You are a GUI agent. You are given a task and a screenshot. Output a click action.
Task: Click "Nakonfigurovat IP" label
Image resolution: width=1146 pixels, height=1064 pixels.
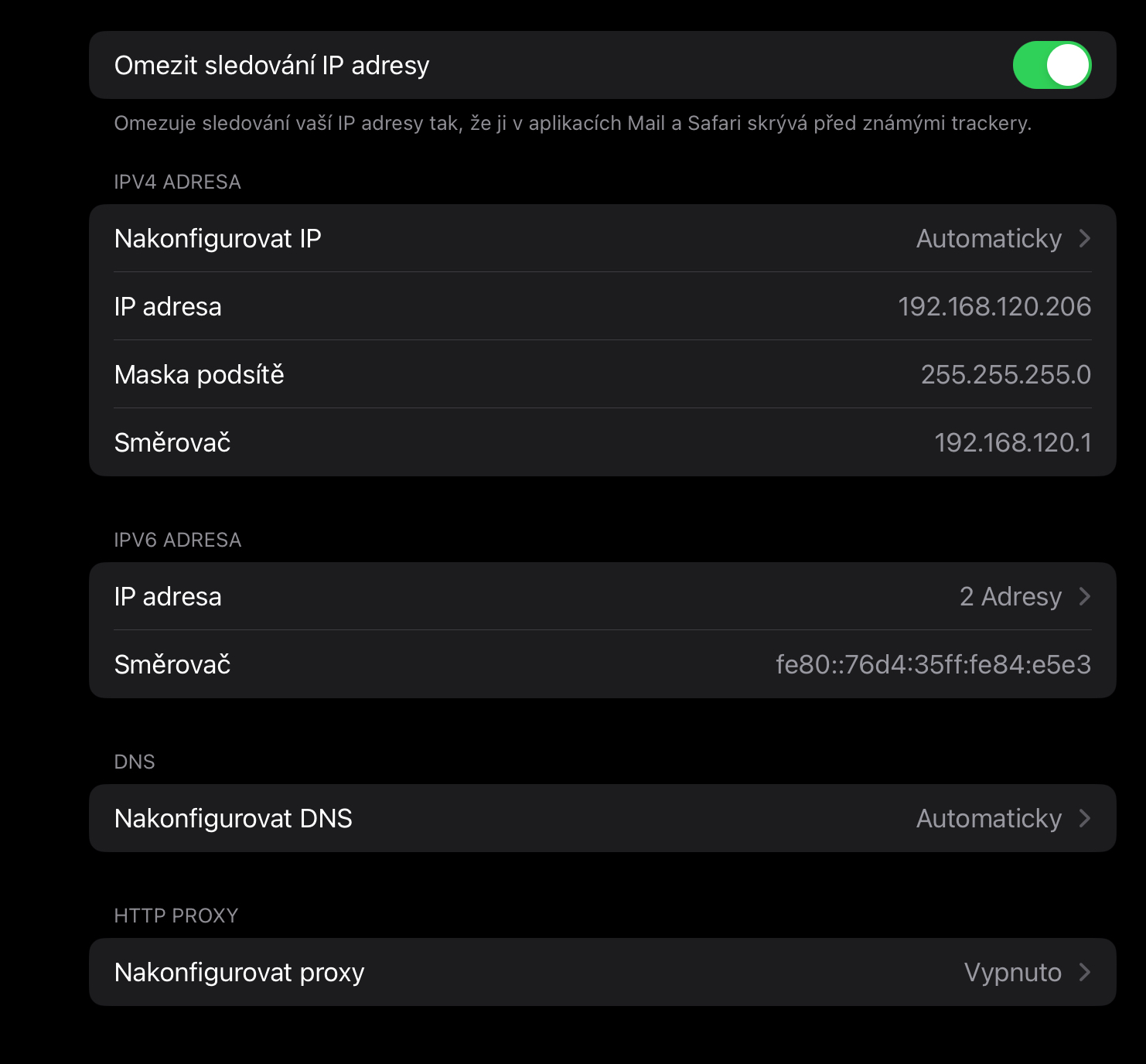[218, 238]
